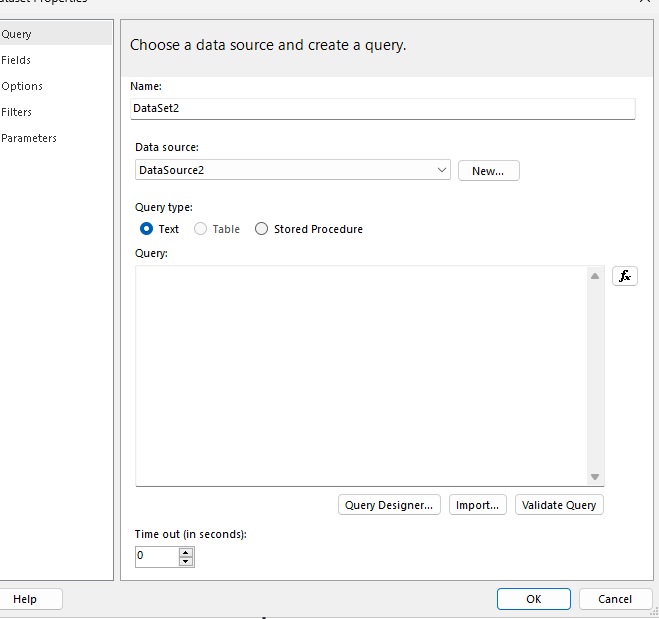Click the query box scroll down arrow

(595, 477)
